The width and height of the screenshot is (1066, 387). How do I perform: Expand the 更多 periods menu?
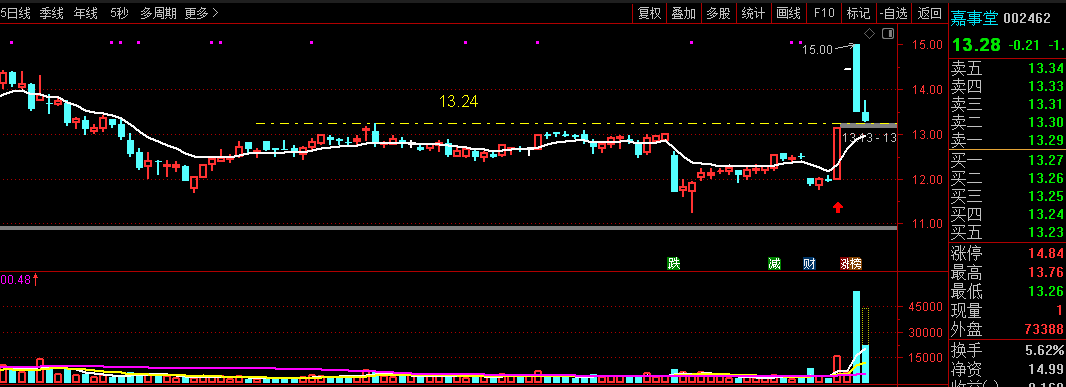[201, 13]
